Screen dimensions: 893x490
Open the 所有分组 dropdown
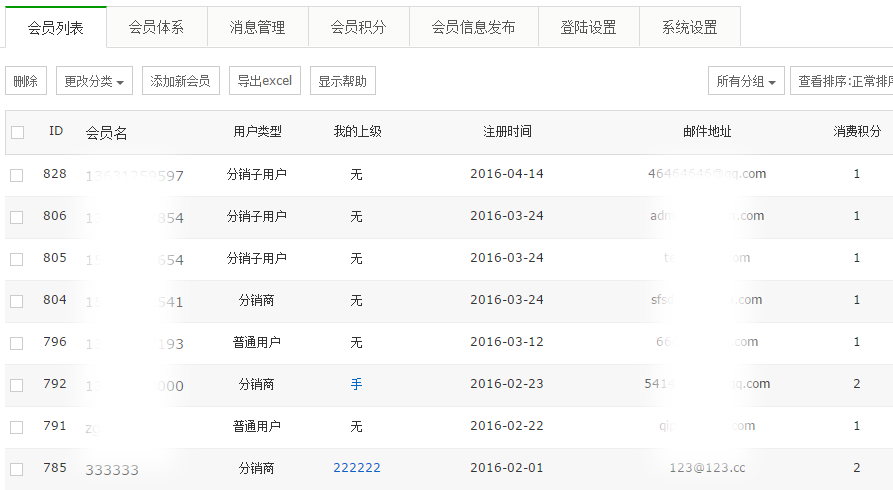(746, 81)
